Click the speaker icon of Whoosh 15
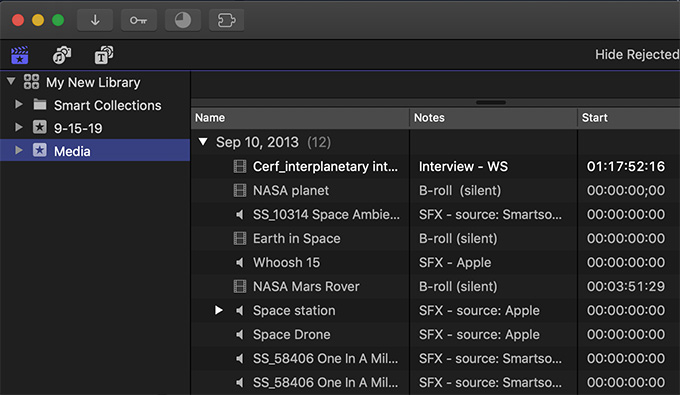680x395 pixels. pyautogui.click(x=240, y=262)
